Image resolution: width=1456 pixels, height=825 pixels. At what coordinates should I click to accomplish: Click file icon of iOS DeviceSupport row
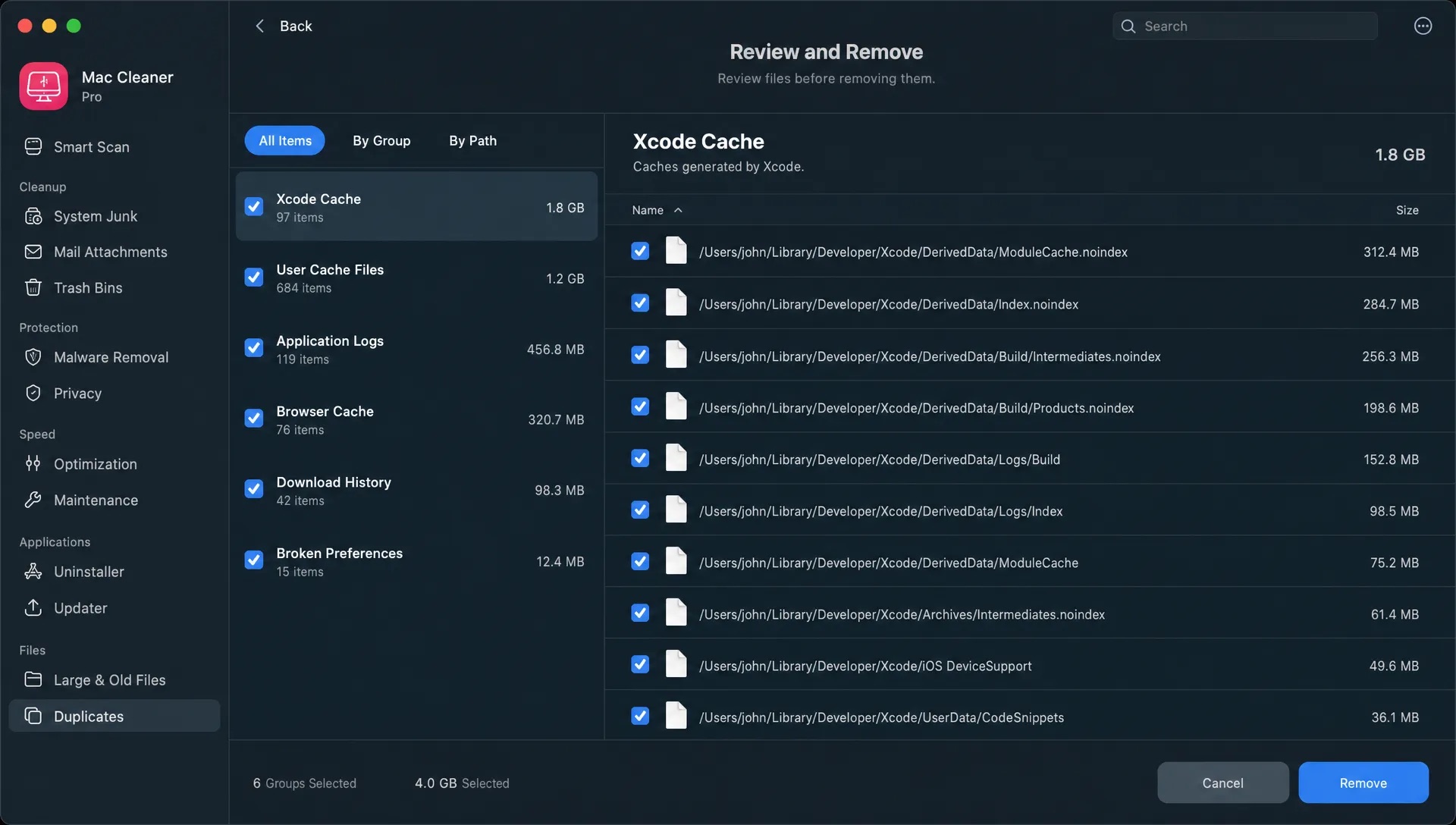[676, 663]
